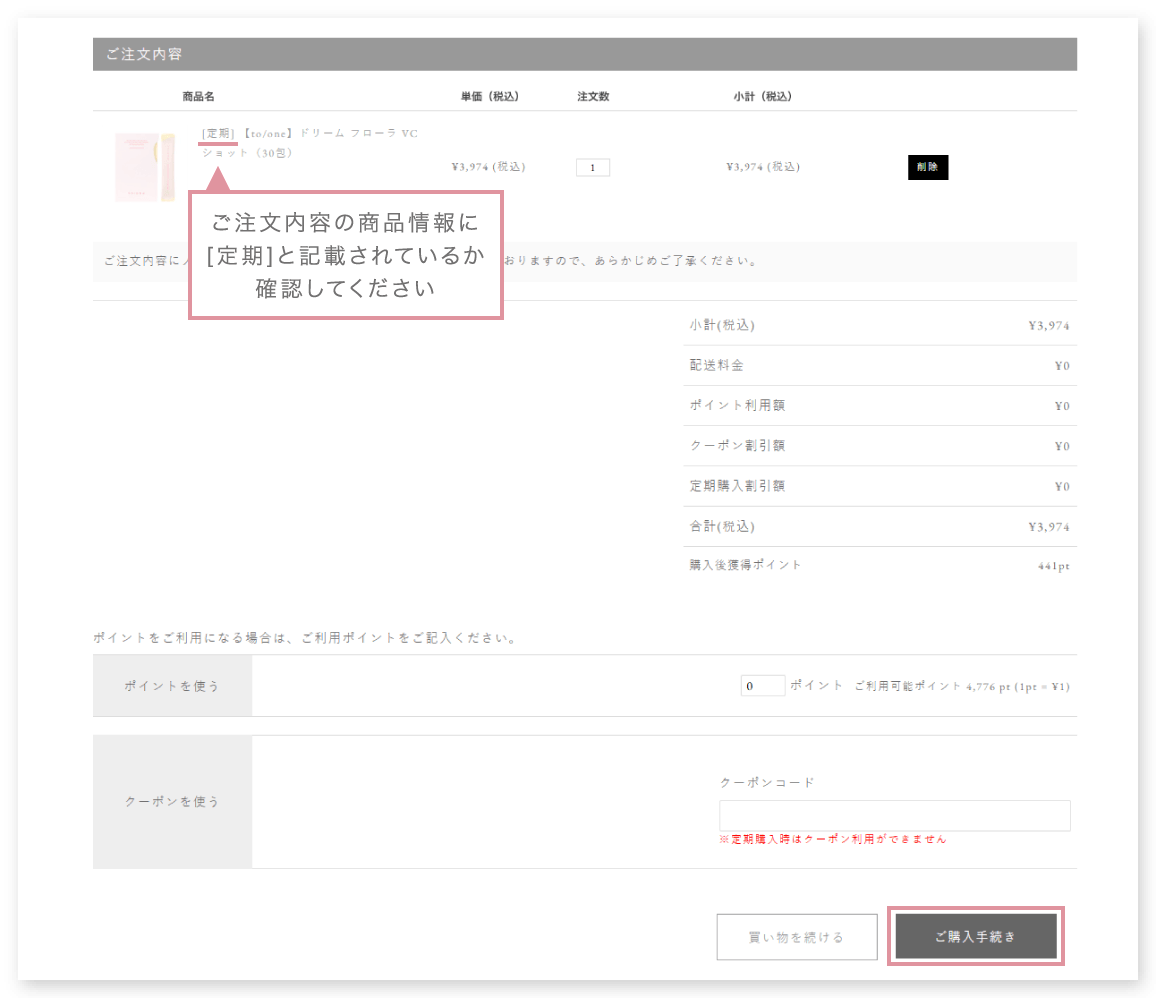Click the ポイントを使う label cell
1156x998 pixels.
pyautogui.click(x=172, y=686)
